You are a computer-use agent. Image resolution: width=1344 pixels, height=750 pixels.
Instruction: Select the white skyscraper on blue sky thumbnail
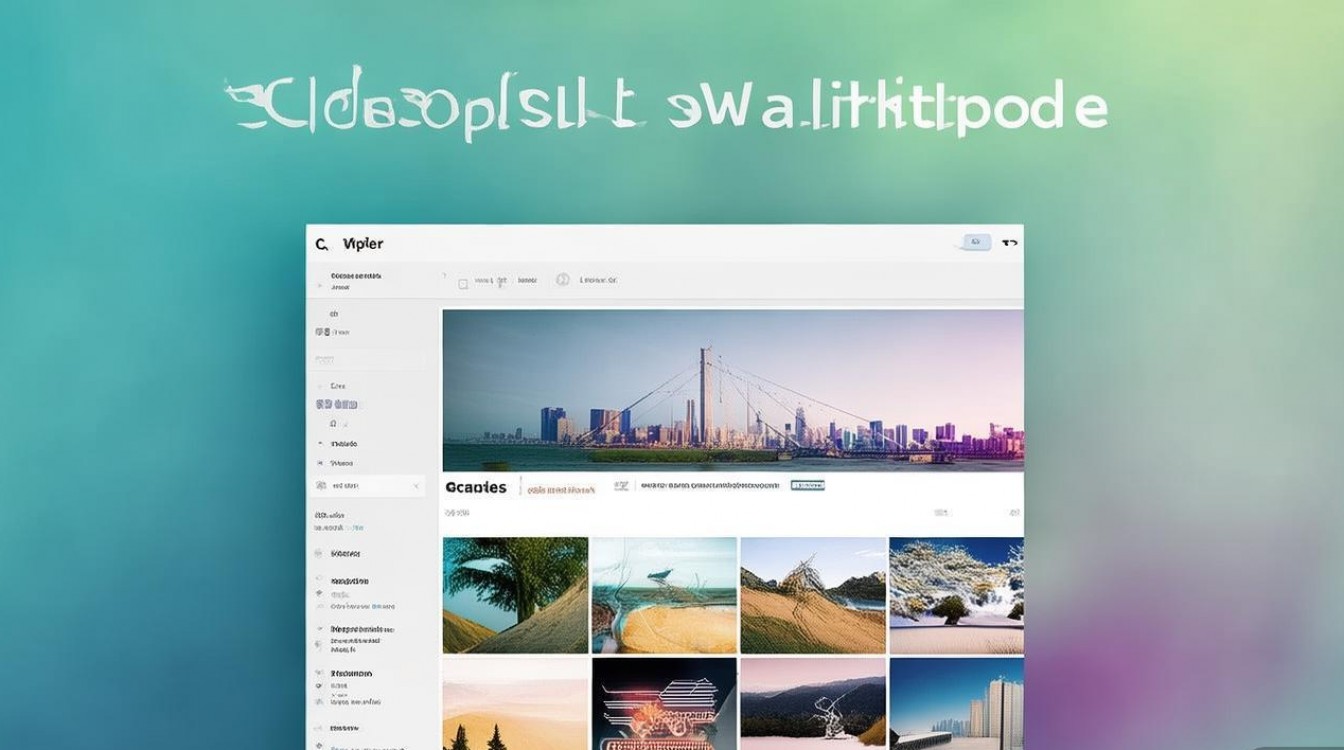(x=956, y=703)
